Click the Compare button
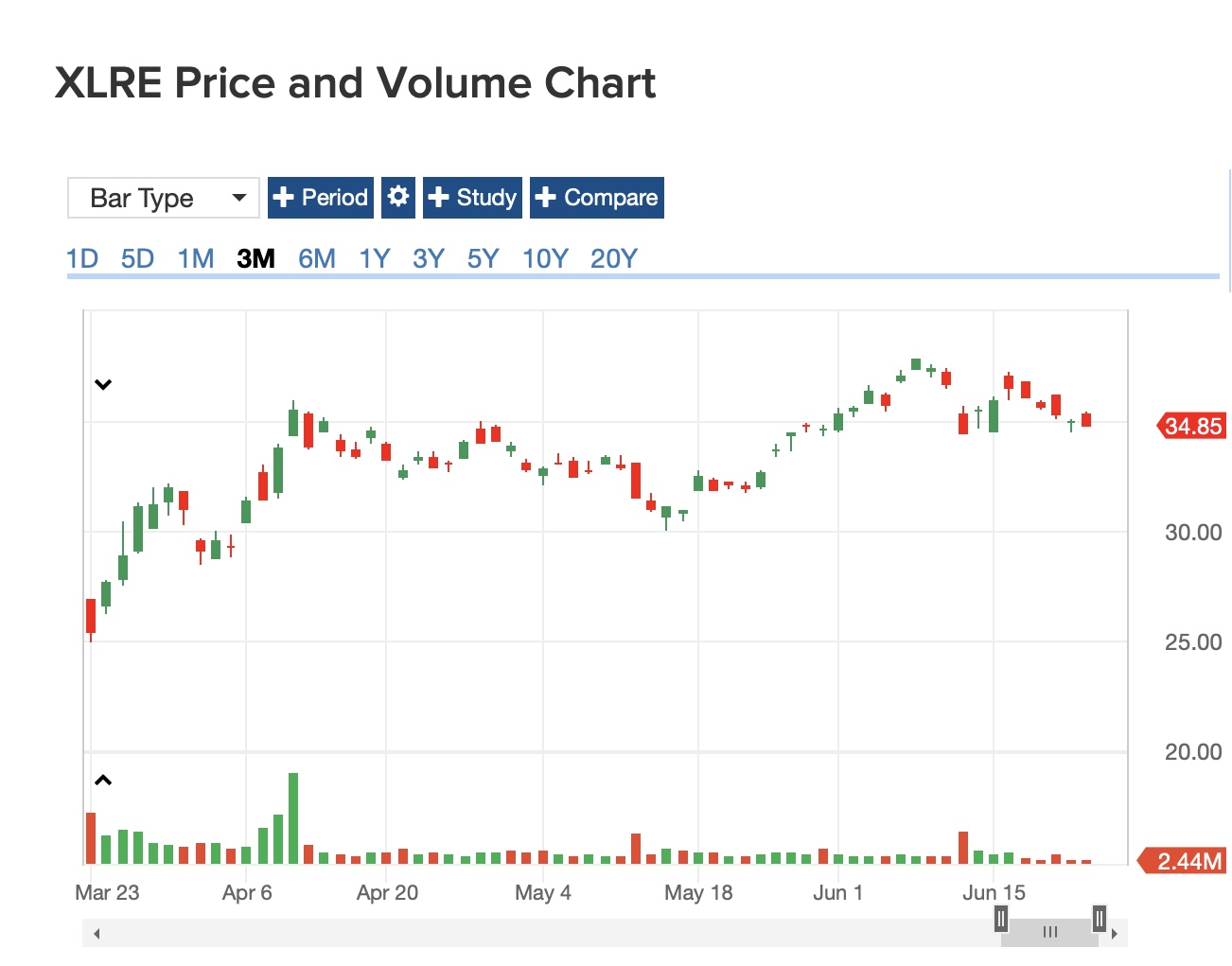 pyautogui.click(x=596, y=197)
